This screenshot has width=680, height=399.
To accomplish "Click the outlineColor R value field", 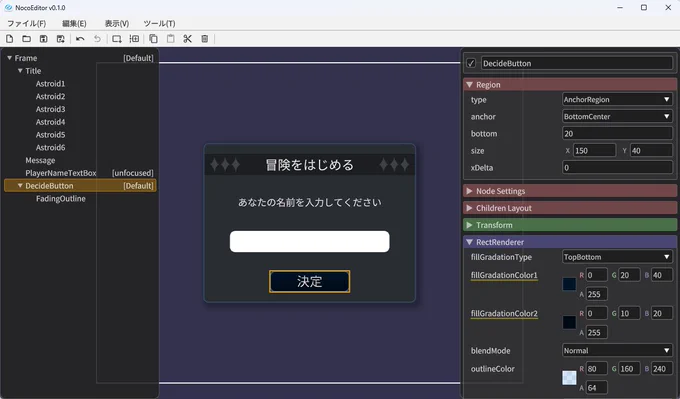I will point(596,369).
